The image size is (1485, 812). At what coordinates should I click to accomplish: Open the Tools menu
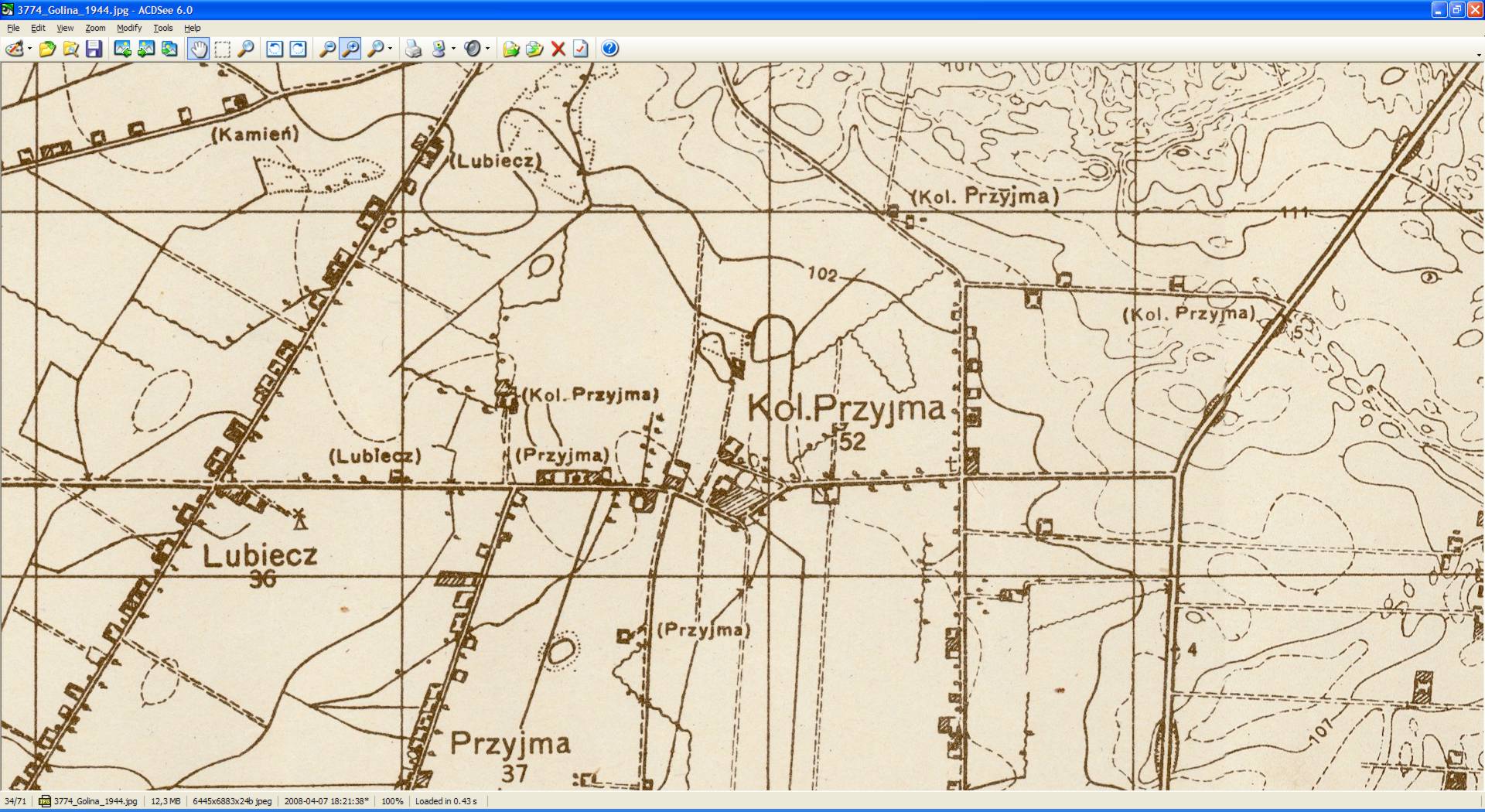click(162, 28)
